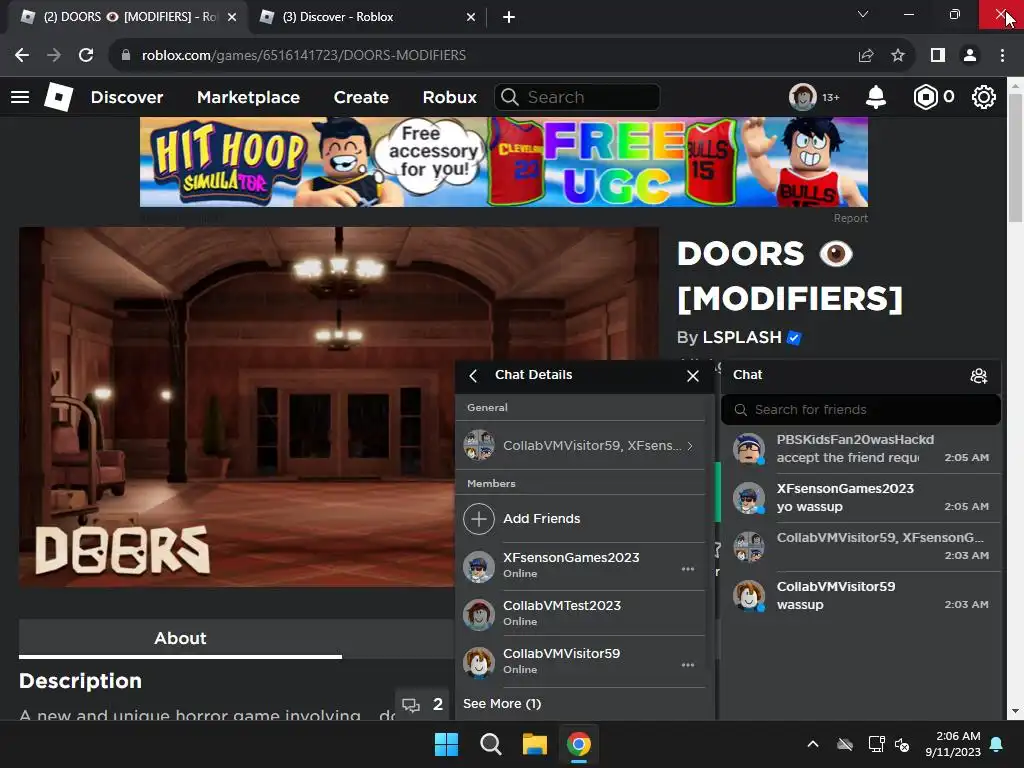Open the notifications bell in Roblox header
Screen dimensions: 1024x768
tap(876, 97)
